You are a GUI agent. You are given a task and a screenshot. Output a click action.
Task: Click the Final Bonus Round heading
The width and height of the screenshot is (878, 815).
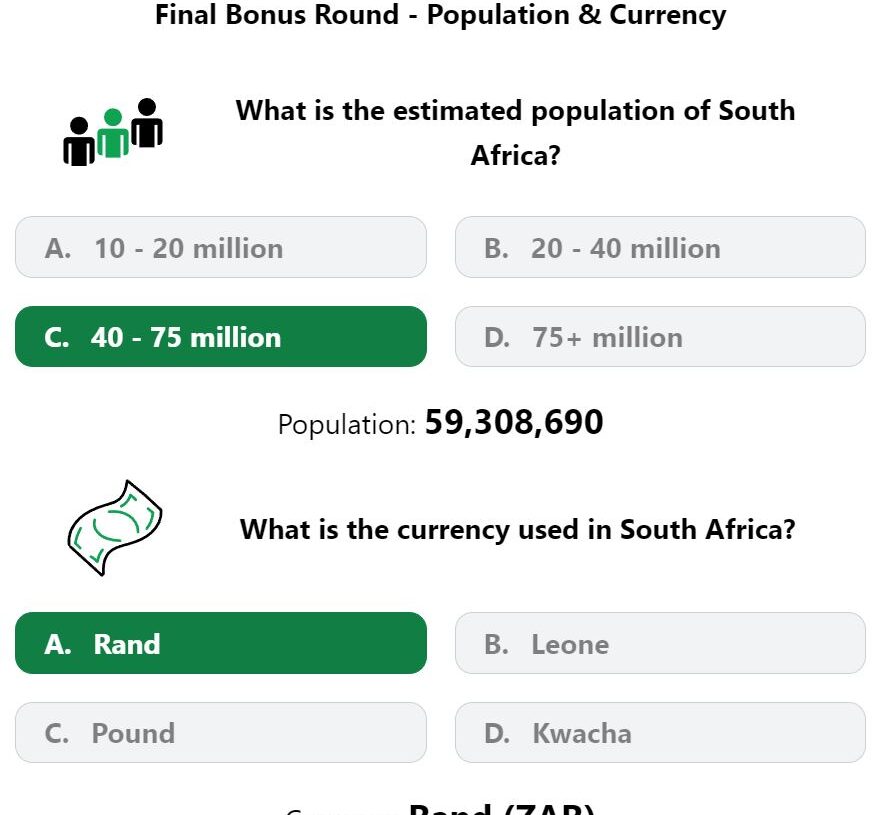pos(440,15)
